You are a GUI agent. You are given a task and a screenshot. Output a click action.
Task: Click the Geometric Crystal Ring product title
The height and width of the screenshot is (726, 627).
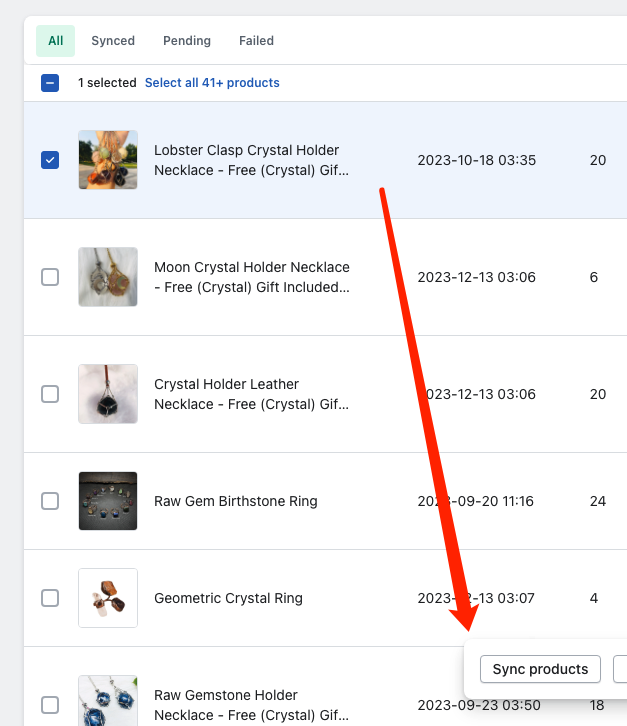coord(228,598)
